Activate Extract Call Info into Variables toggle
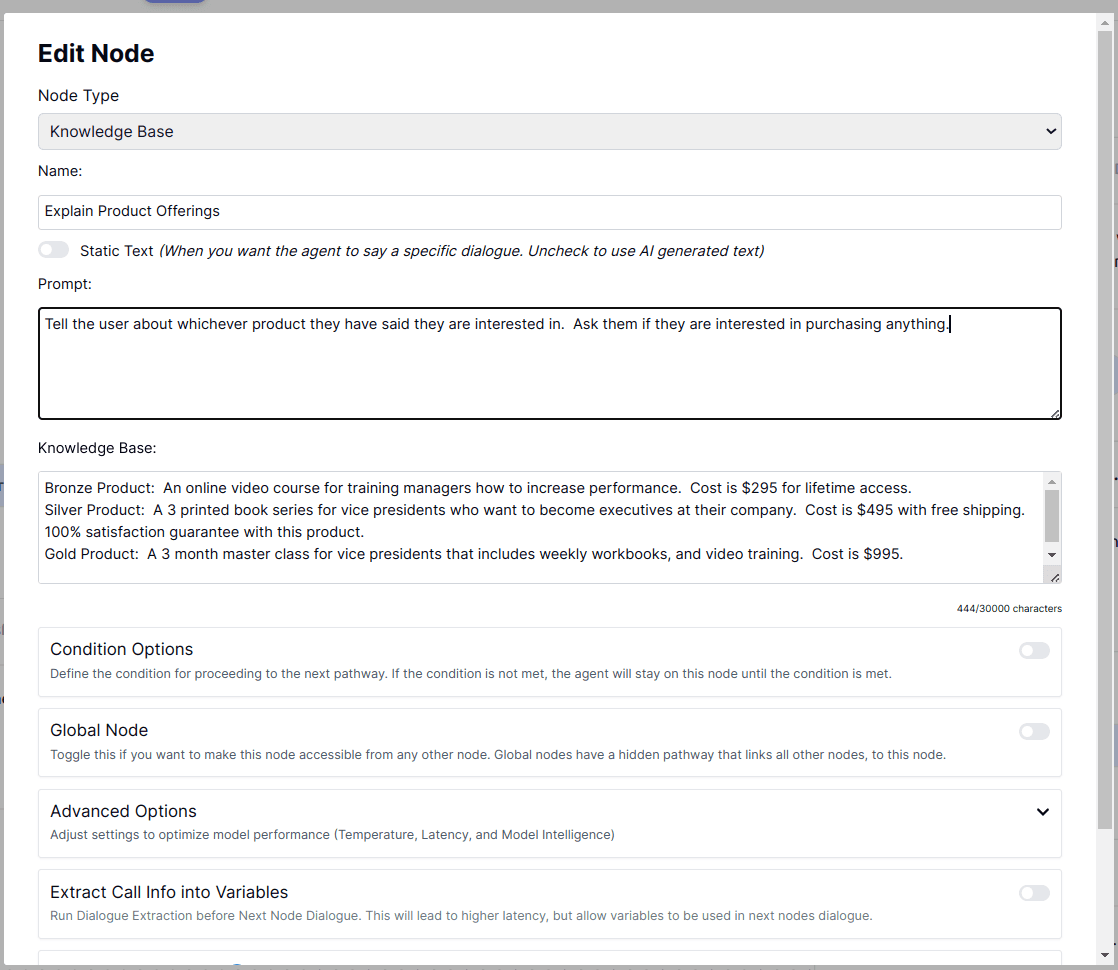 (x=1033, y=892)
